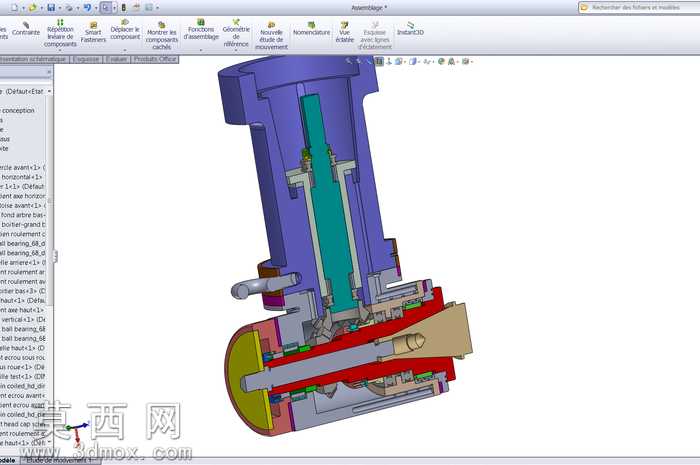Click the Nomenclature tool
The height and width of the screenshot is (465, 700).
click(312, 29)
